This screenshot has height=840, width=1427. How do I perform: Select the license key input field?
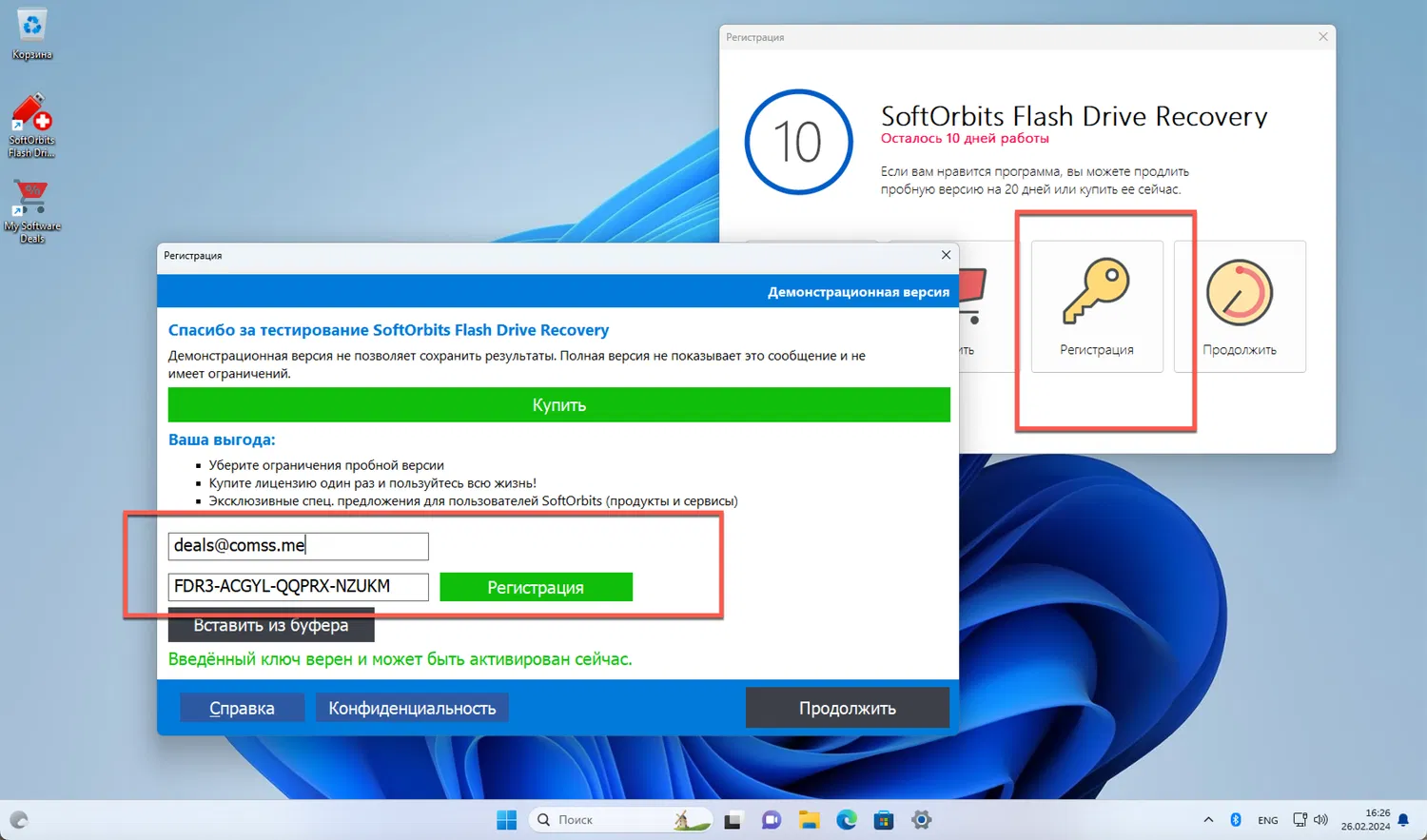[x=297, y=587]
